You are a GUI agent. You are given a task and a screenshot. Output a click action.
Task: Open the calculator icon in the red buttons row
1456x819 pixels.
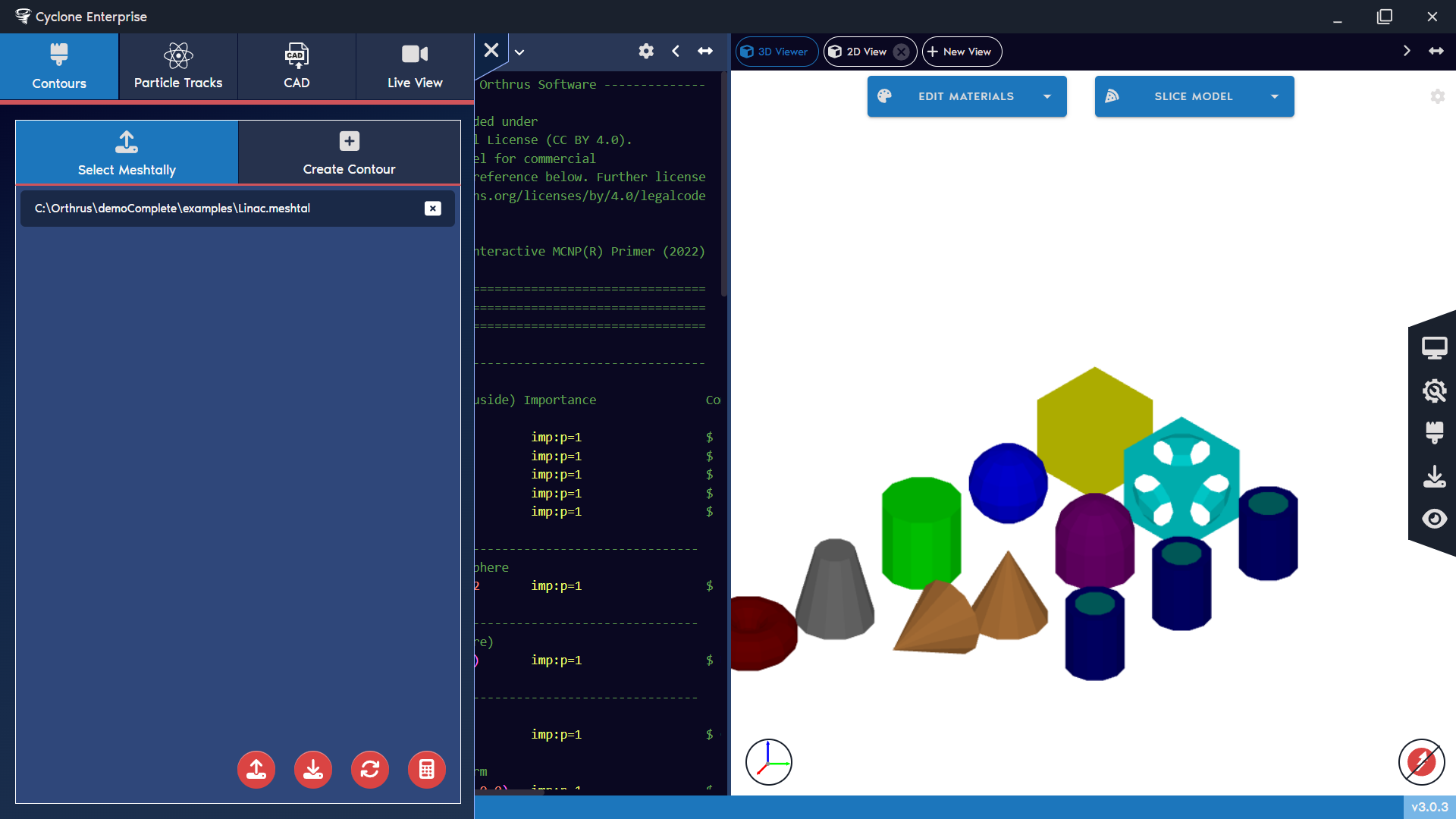coord(427,769)
